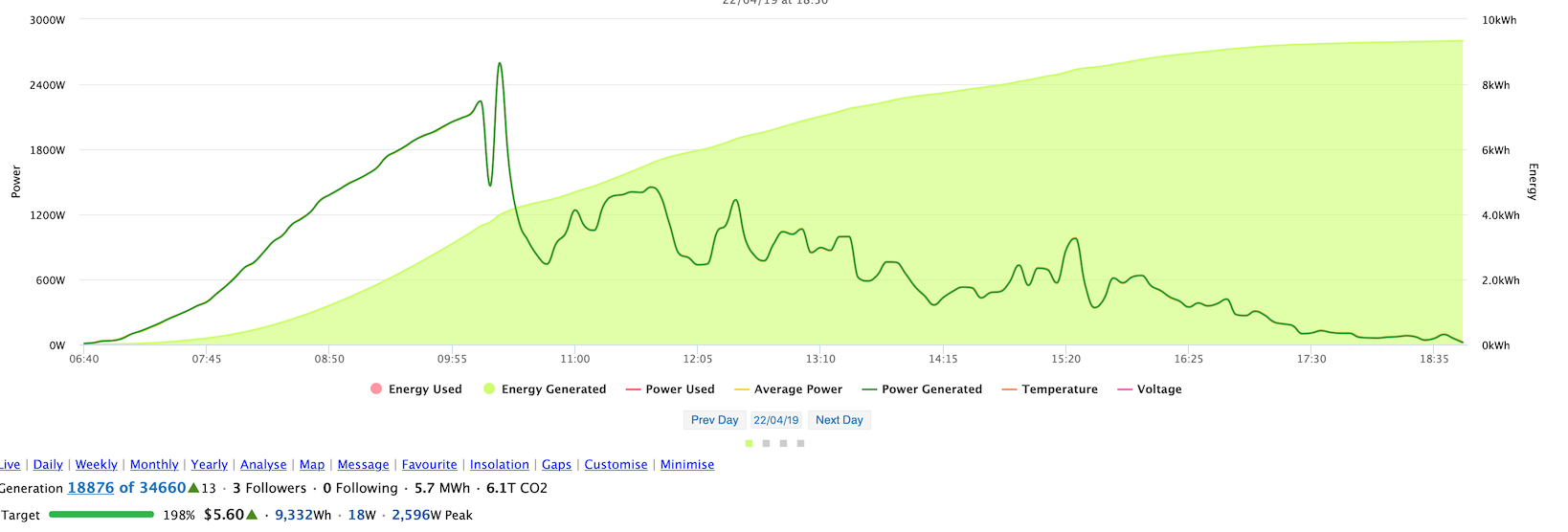The height and width of the screenshot is (532, 1568).
Task: Click the 6.1T CO2 text
Action: 517,488
